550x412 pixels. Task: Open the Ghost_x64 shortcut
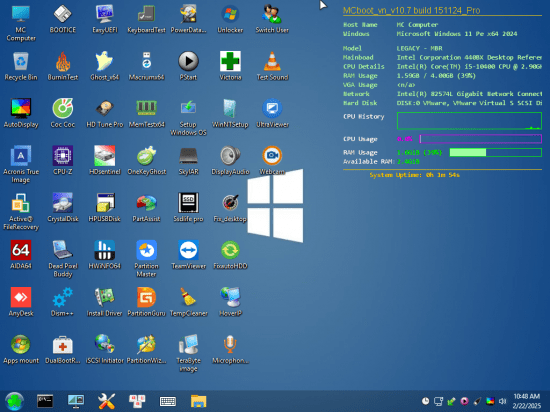point(105,66)
